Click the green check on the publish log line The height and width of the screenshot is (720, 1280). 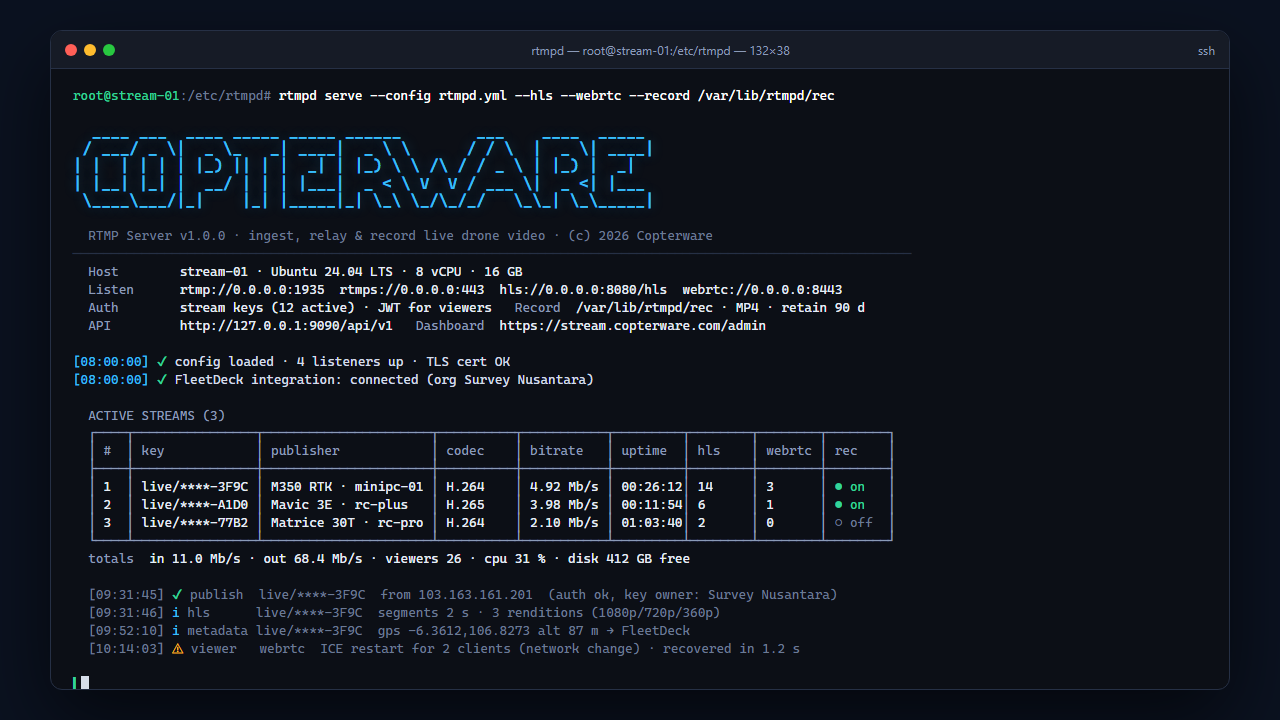(177, 595)
